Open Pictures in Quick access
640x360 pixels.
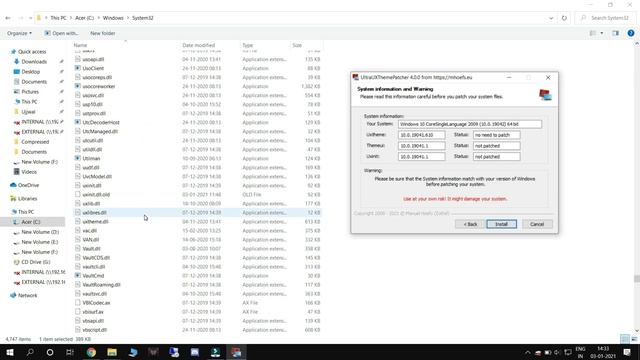pos(30,92)
